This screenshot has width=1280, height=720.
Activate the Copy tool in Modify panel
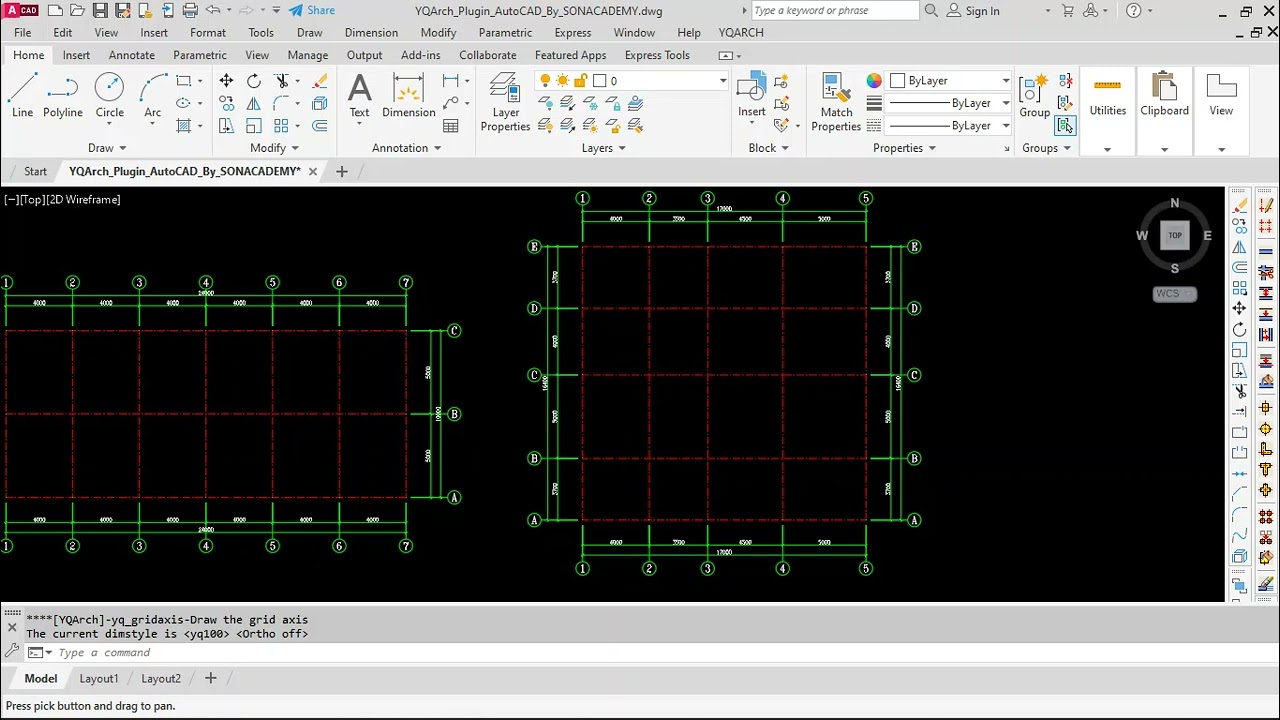[x=226, y=103]
